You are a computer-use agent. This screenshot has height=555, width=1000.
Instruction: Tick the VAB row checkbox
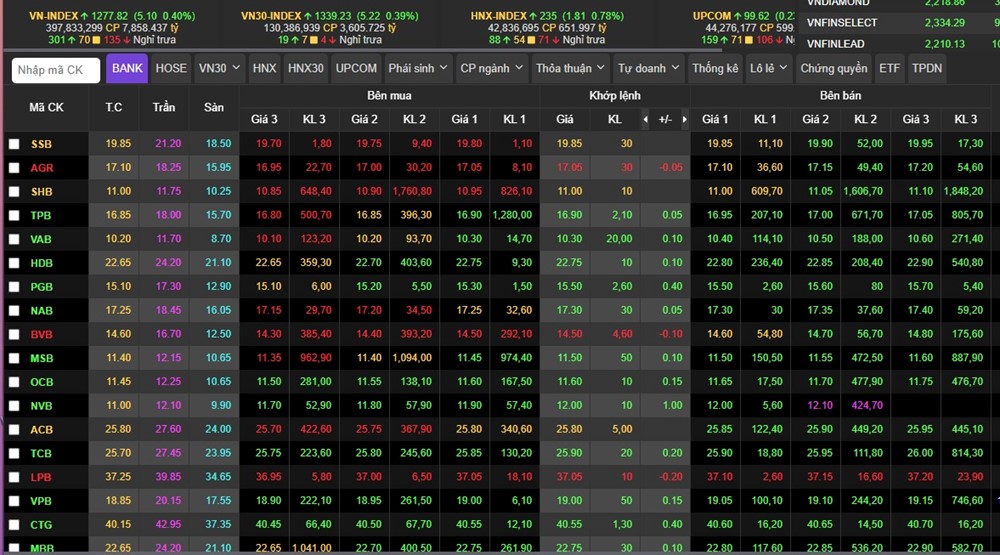pyautogui.click(x=14, y=239)
